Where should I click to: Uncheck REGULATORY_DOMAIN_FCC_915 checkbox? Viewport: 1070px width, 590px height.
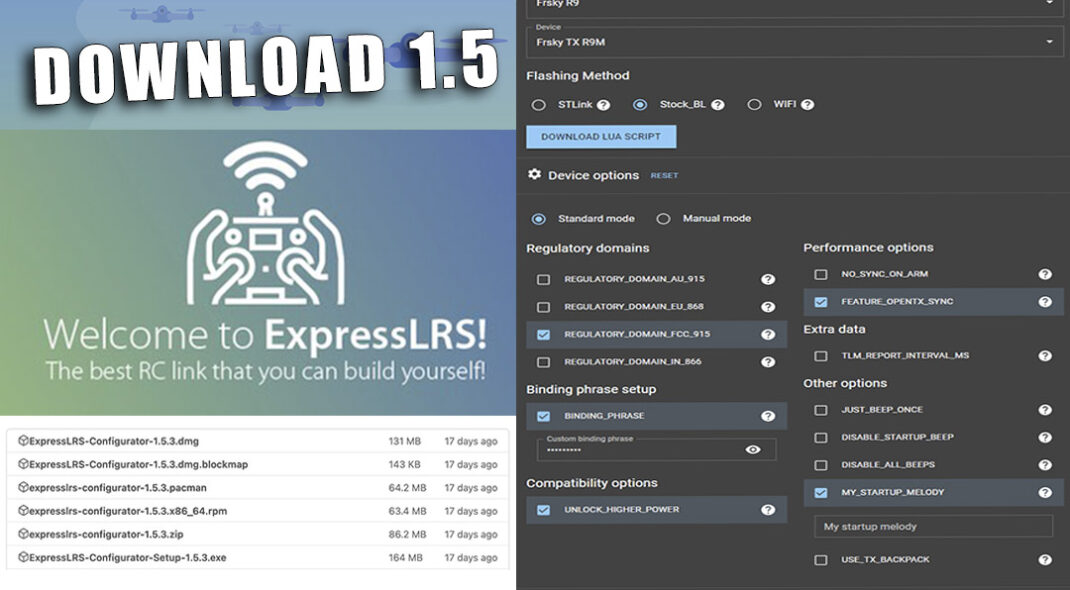[543, 335]
